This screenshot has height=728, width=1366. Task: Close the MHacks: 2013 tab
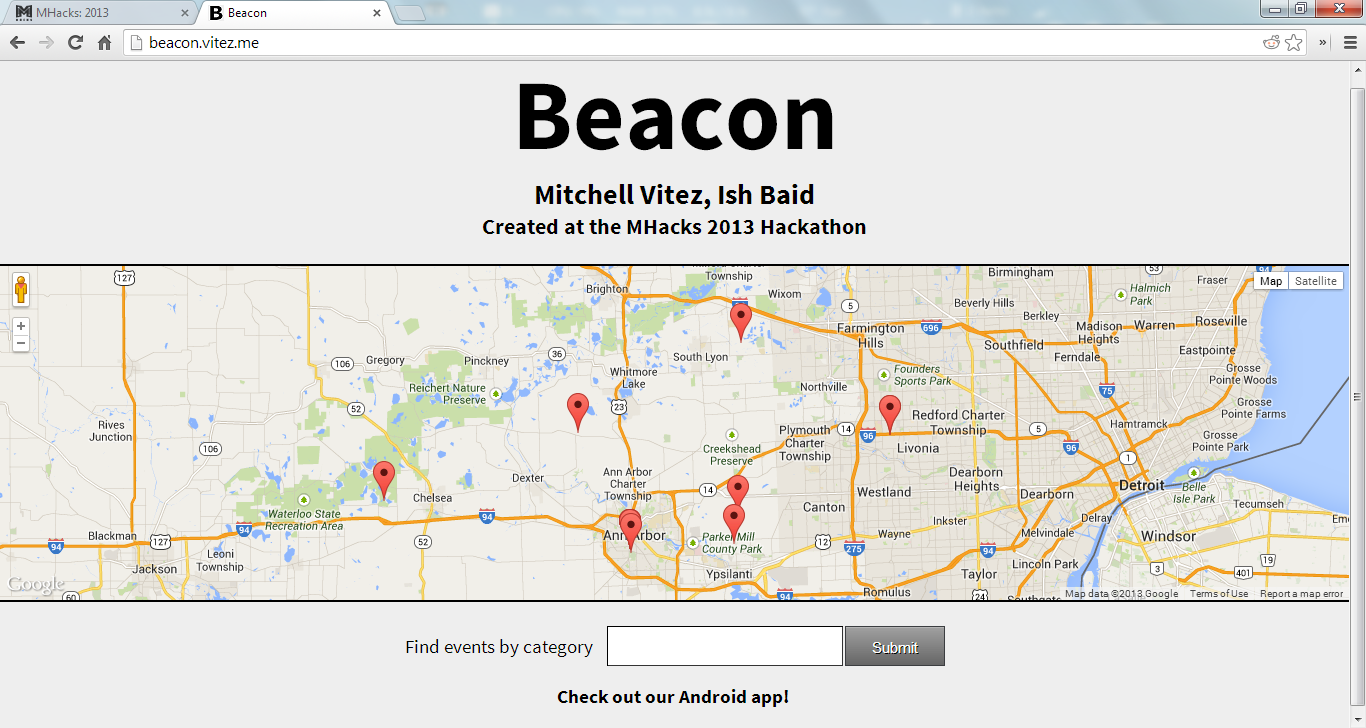click(185, 13)
